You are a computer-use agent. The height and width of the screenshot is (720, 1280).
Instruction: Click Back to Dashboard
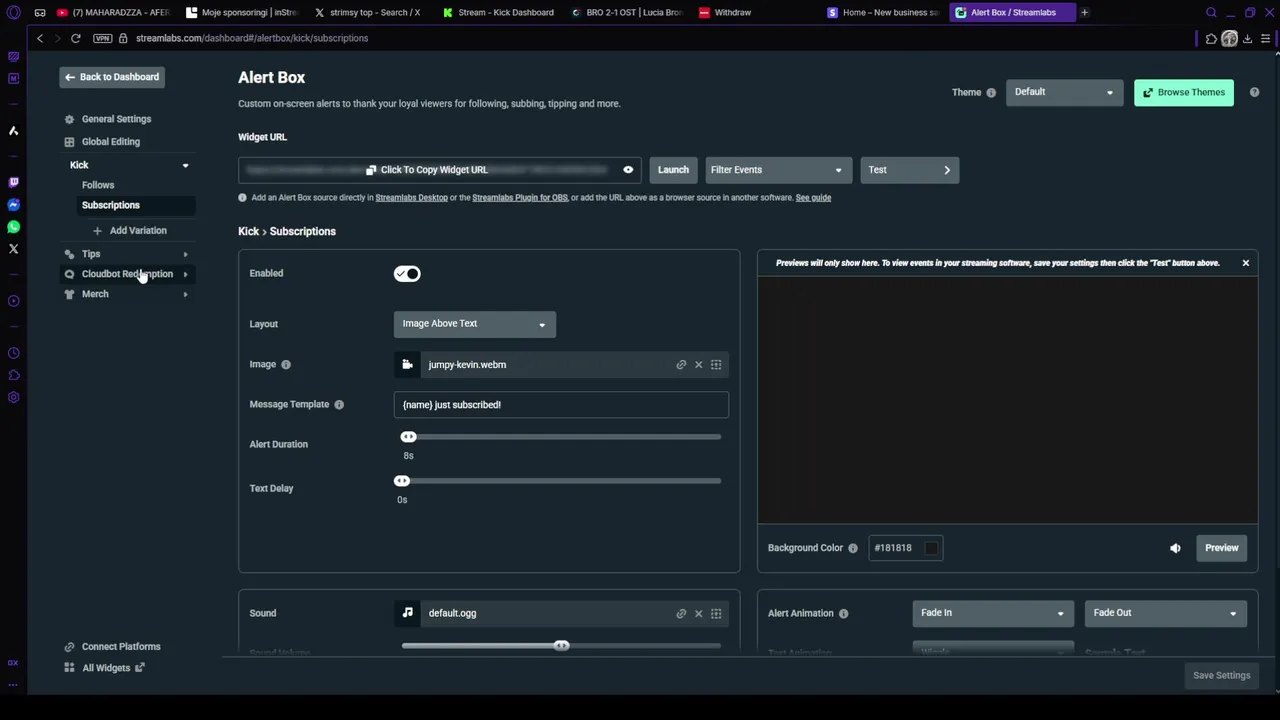click(x=112, y=77)
